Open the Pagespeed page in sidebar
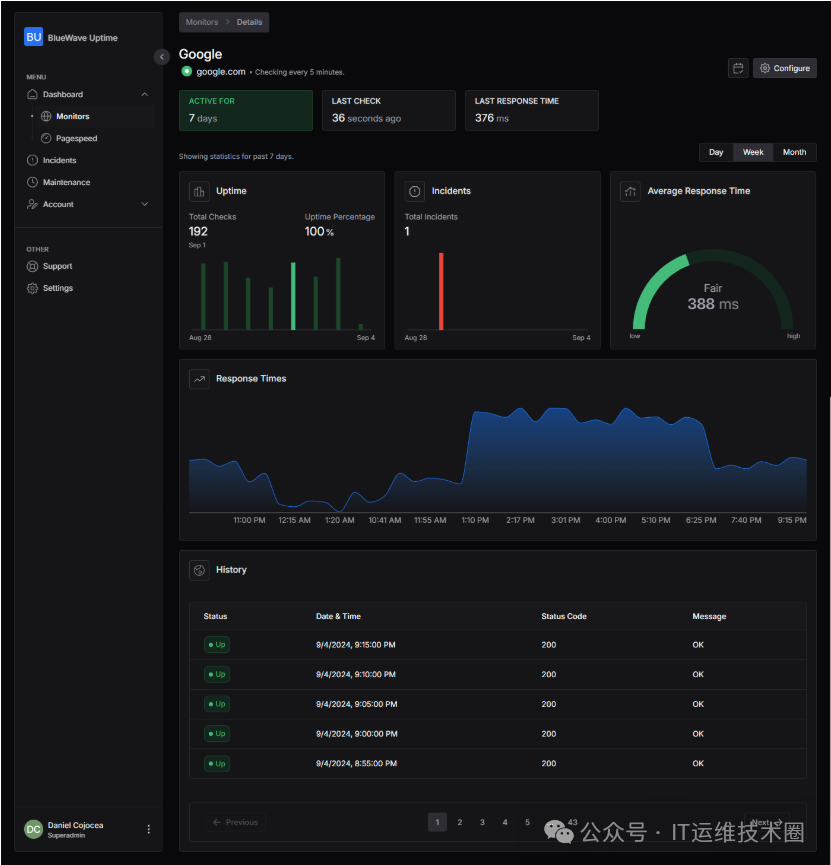The height and width of the screenshot is (865, 831). tap(76, 138)
